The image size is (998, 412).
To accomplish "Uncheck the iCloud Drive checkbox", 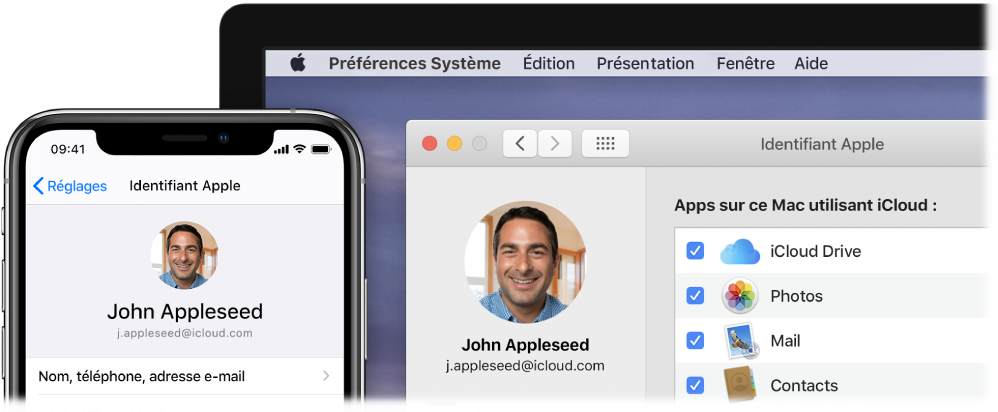I will [695, 251].
